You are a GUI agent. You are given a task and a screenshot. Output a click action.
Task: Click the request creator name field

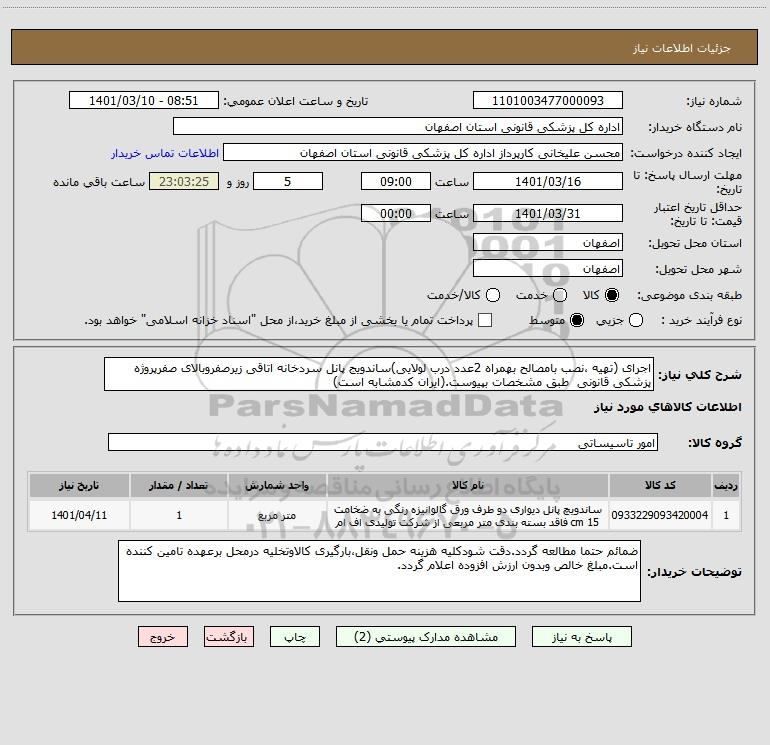tap(423, 153)
